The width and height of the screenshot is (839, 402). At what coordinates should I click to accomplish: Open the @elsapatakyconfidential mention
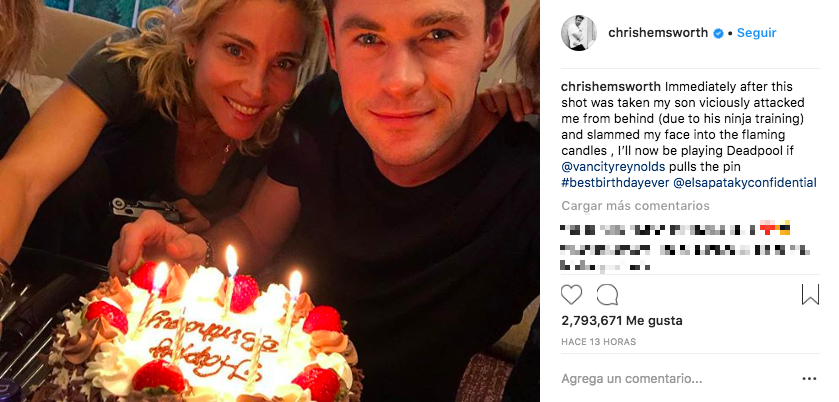click(x=744, y=183)
